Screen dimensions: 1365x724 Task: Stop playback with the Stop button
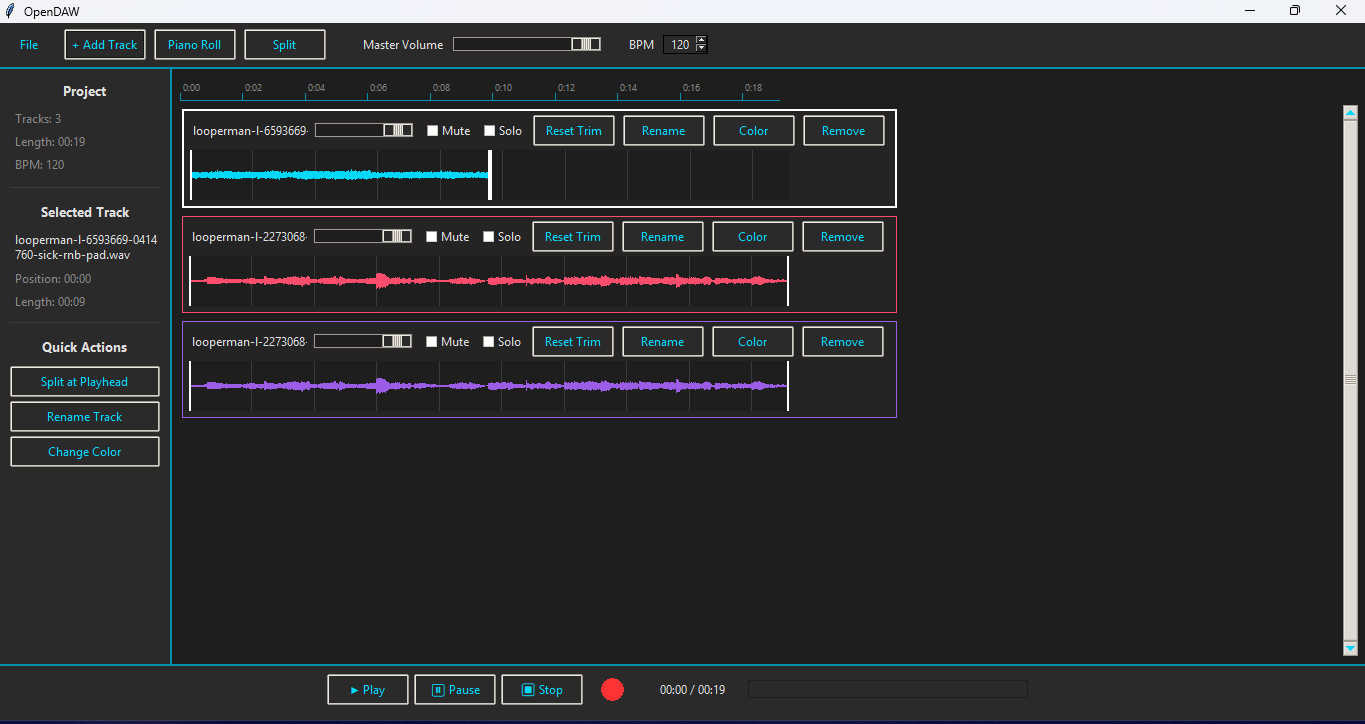542,690
